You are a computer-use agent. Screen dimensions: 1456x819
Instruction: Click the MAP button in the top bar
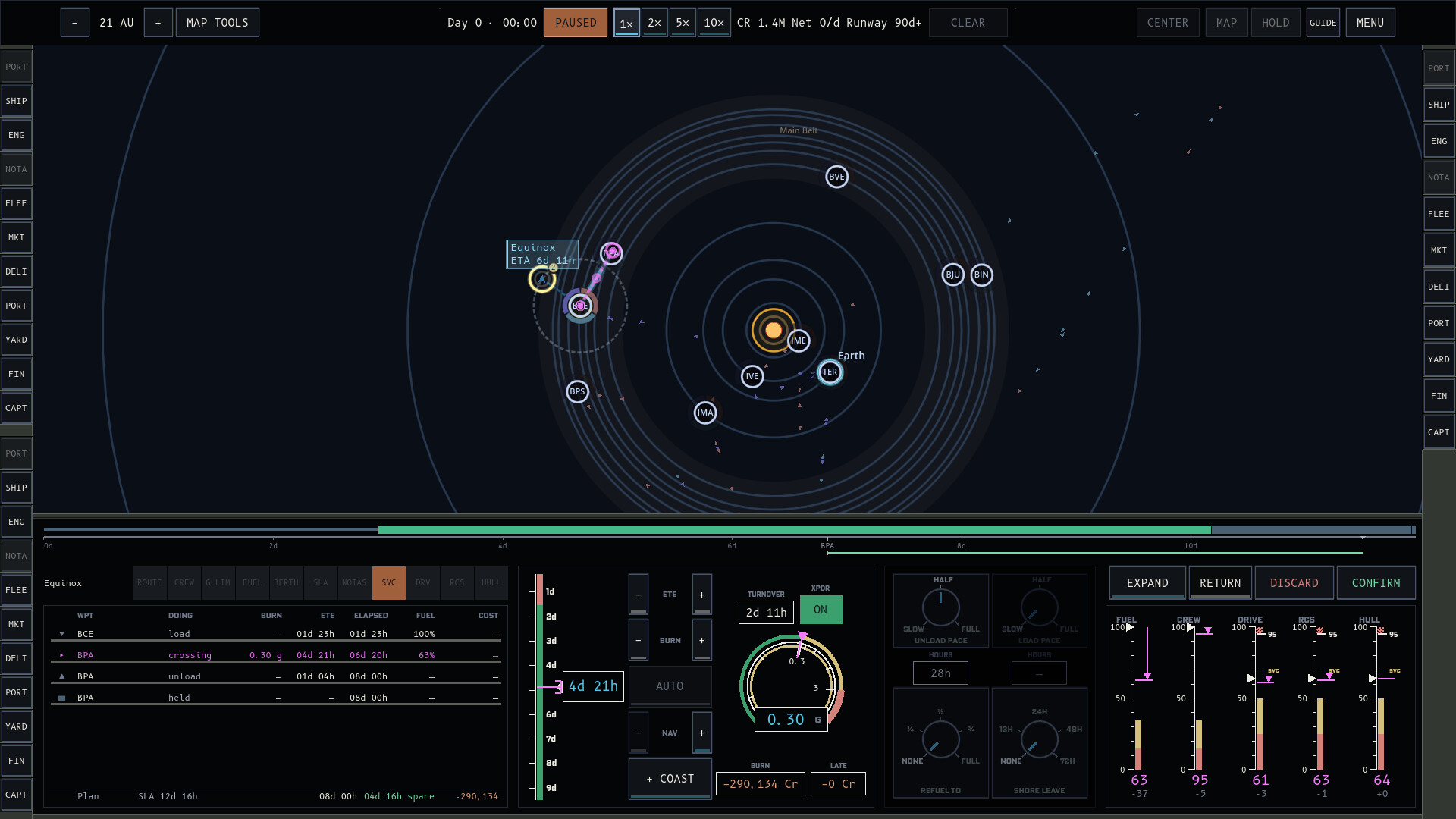[1226, 23]
